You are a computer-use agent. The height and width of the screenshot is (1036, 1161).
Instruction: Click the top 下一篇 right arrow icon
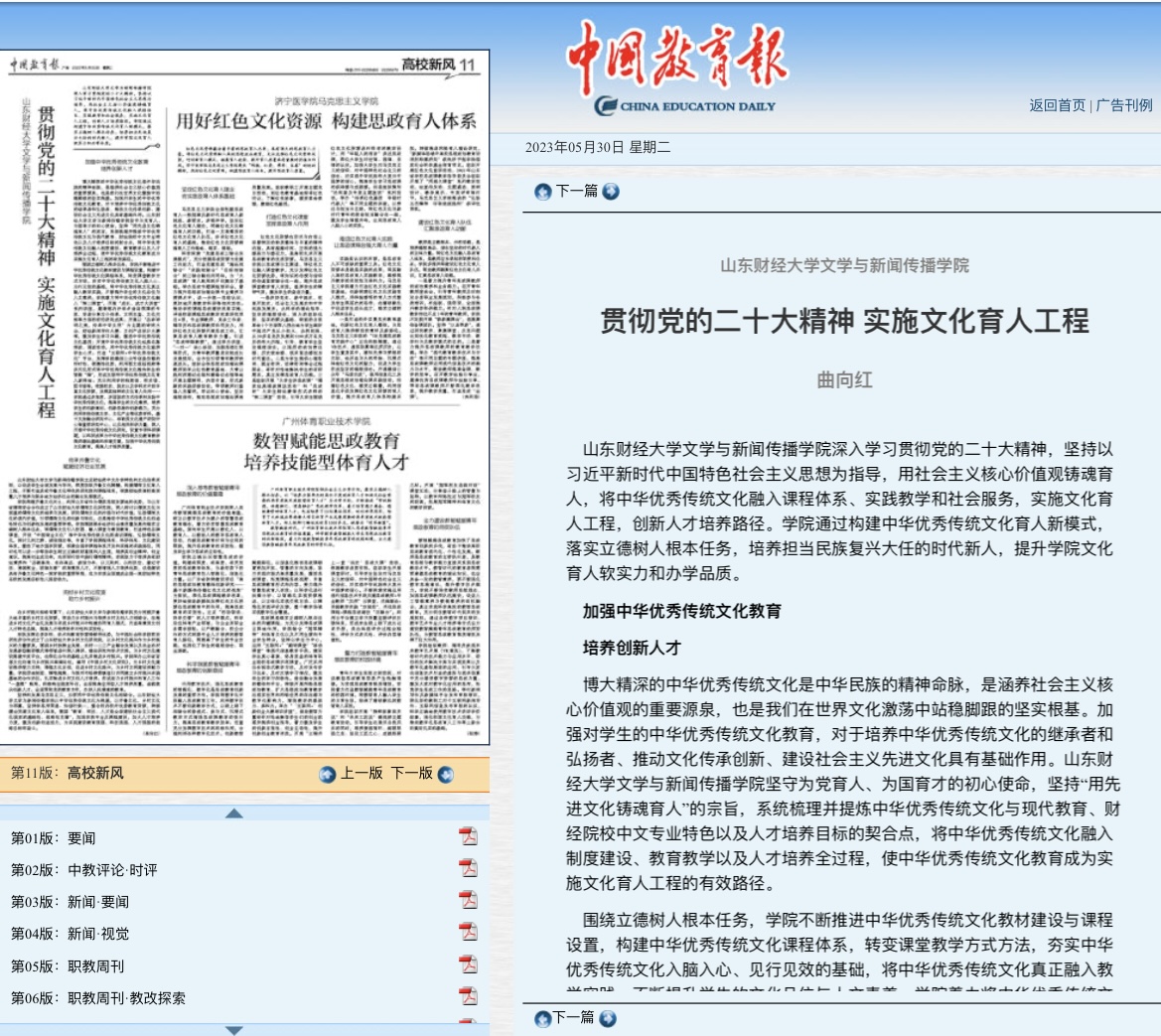pyautogui.click(x=611, y=192)
